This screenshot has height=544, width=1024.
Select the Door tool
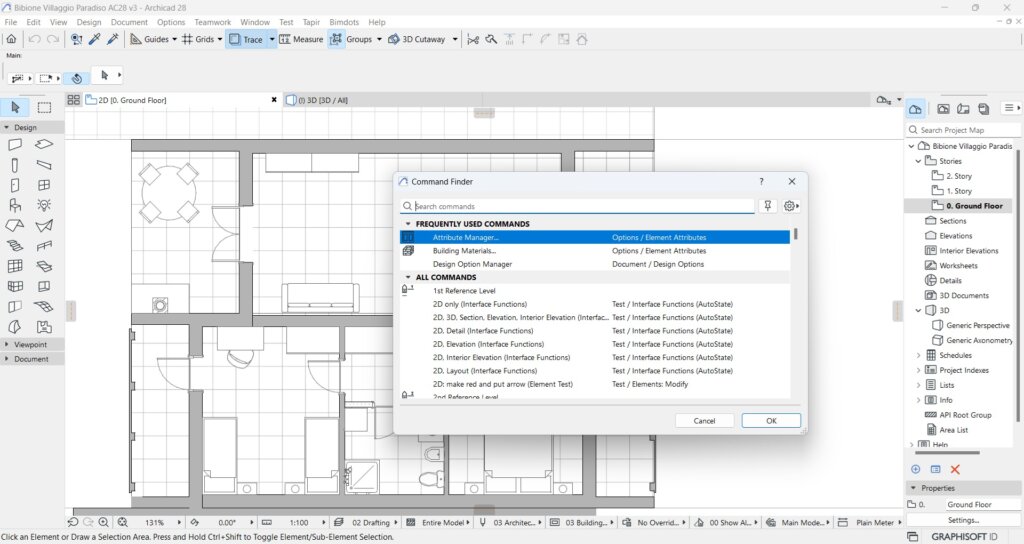pyautogui.click(x=15, y=185)
